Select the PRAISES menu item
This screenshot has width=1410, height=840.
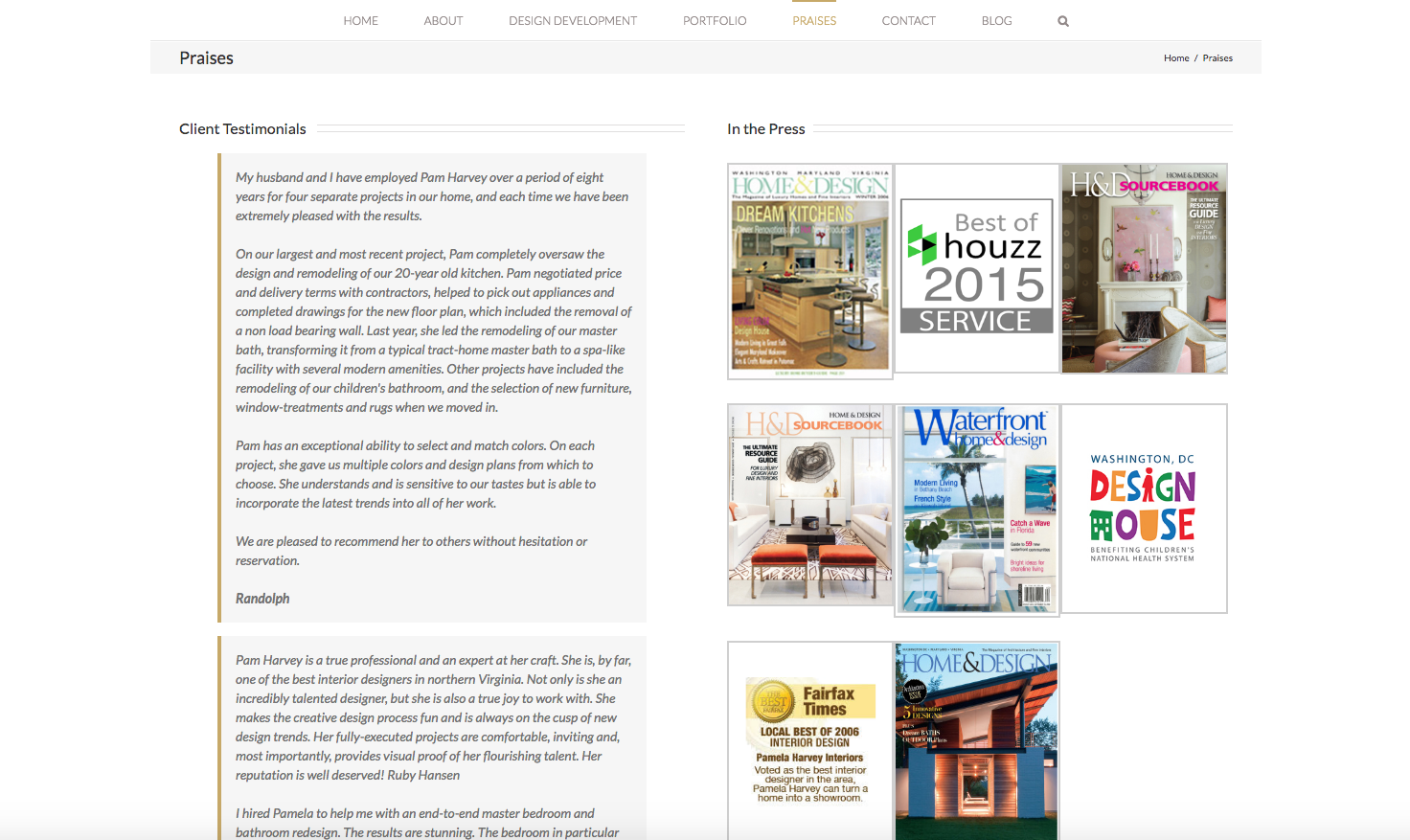click(x=814, y=21)
